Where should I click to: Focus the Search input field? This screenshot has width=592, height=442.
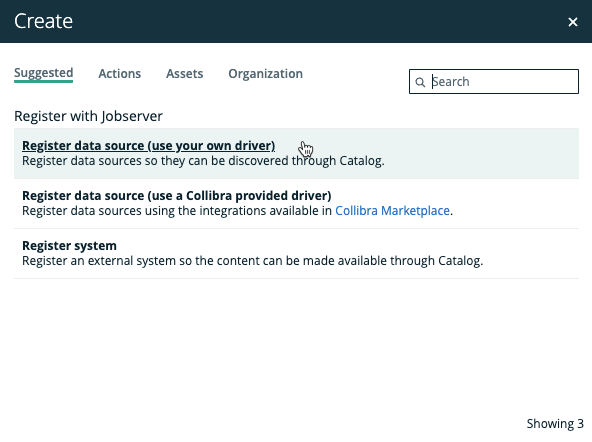tap(493, 82)
